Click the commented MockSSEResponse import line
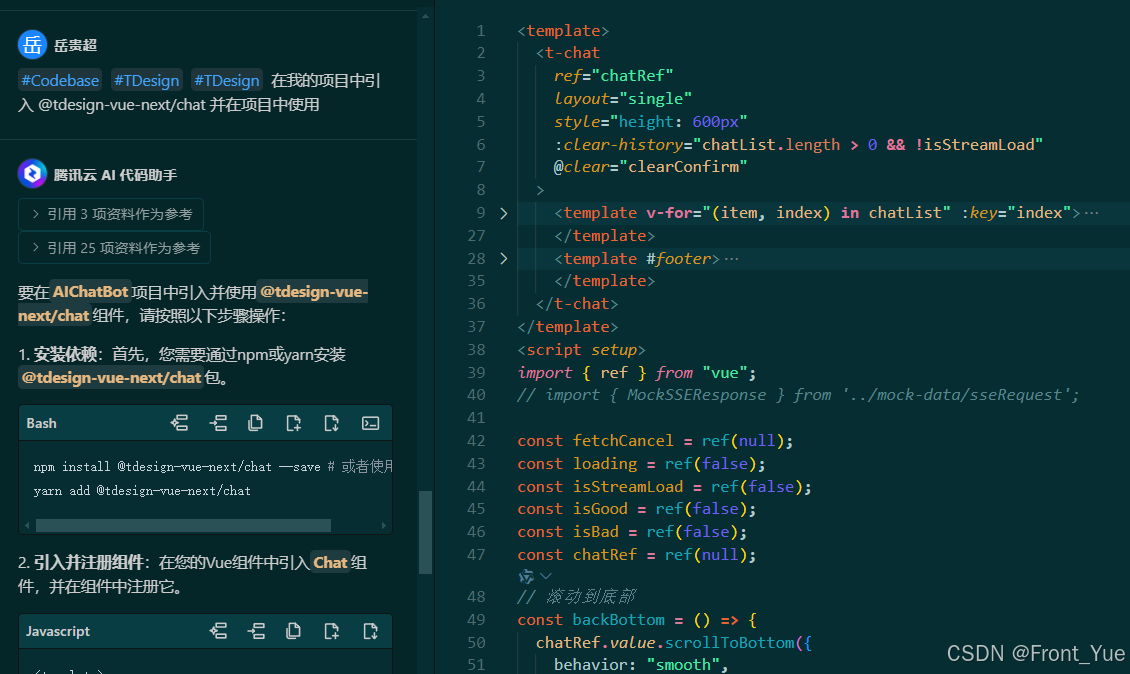This screenshot has height=674, width=1130. pos(798,395)
